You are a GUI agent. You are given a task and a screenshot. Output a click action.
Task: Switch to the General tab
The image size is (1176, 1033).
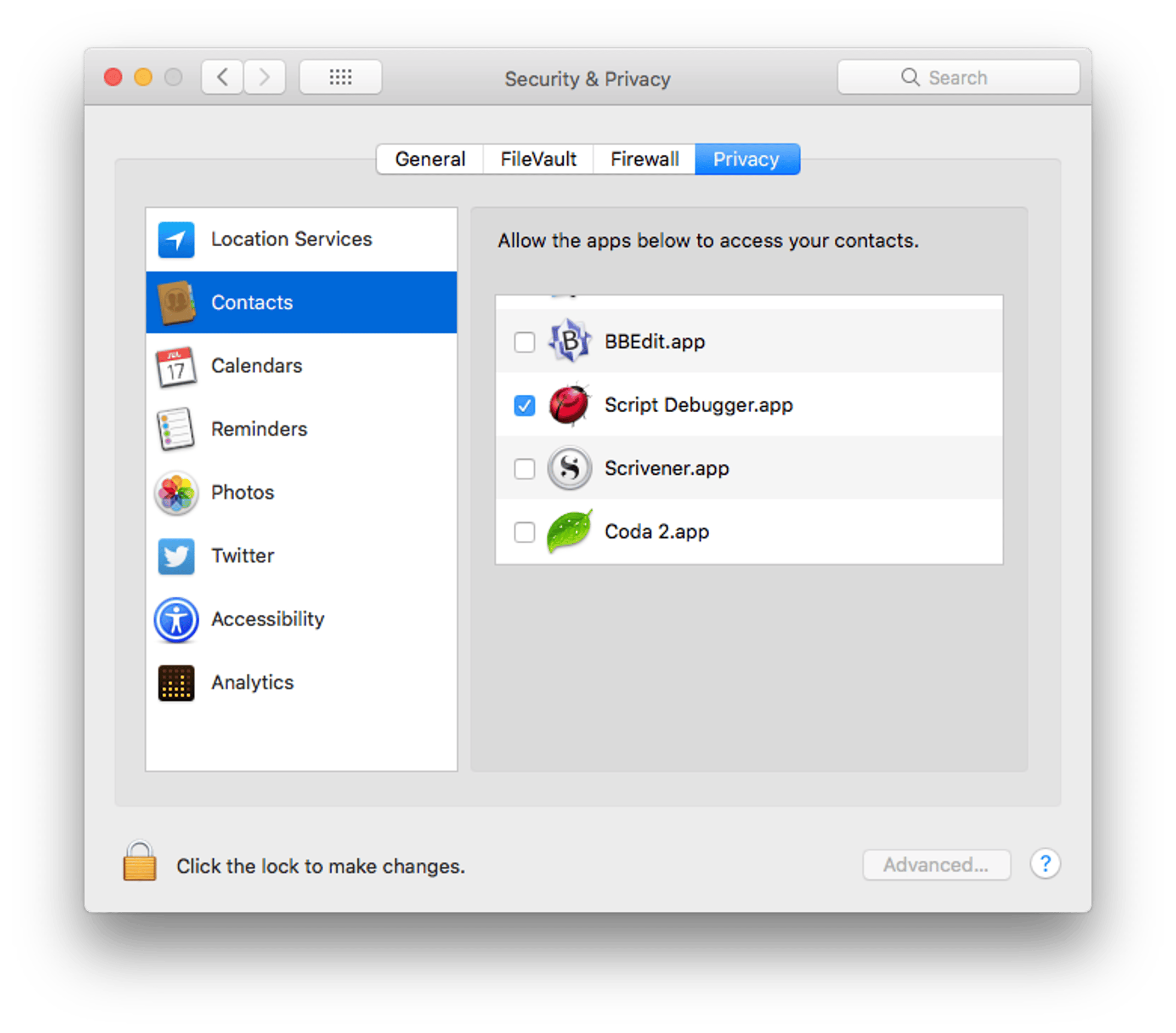tap(430, 159)
